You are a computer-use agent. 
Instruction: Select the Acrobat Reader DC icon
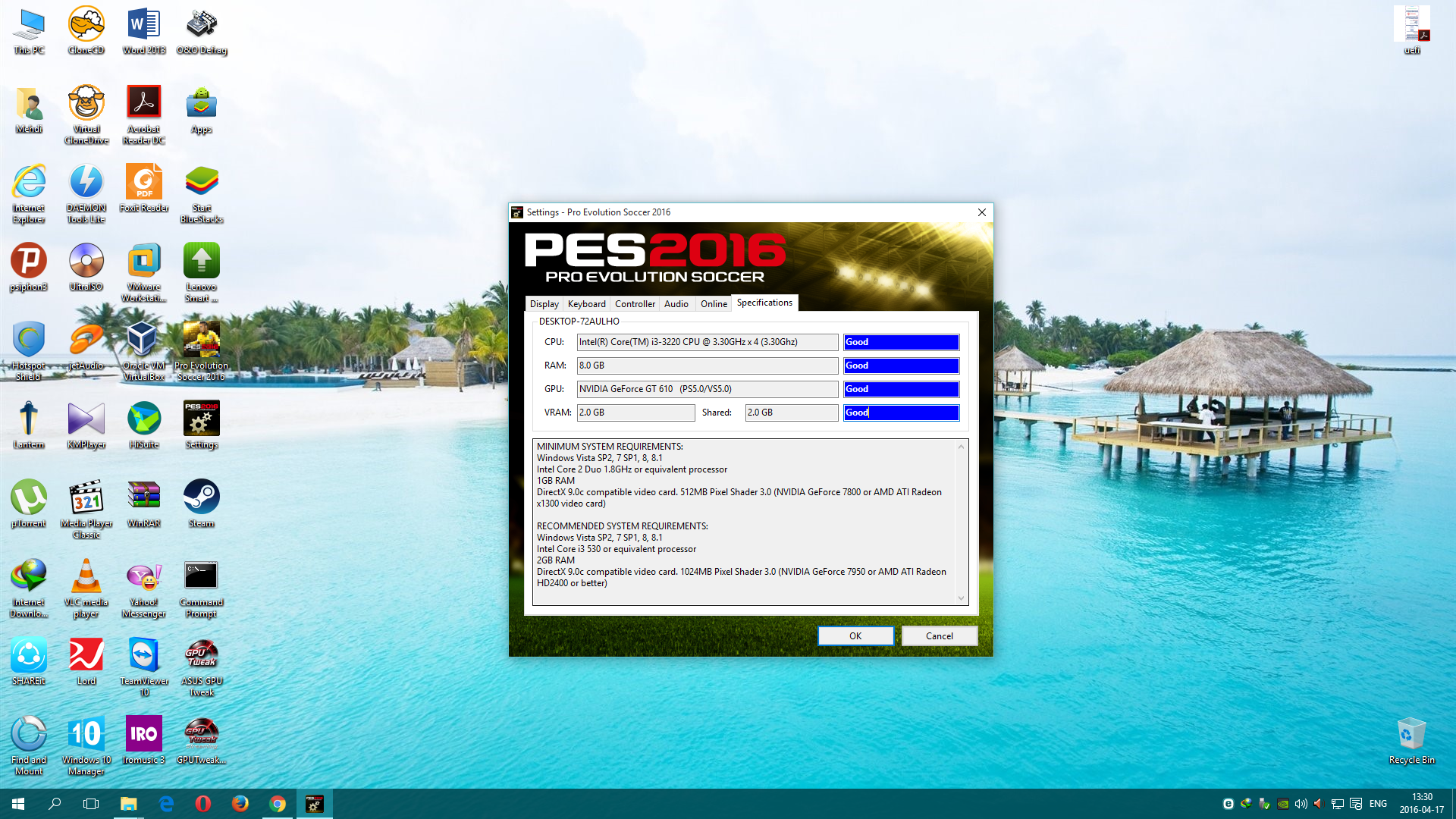pos(144,115)
